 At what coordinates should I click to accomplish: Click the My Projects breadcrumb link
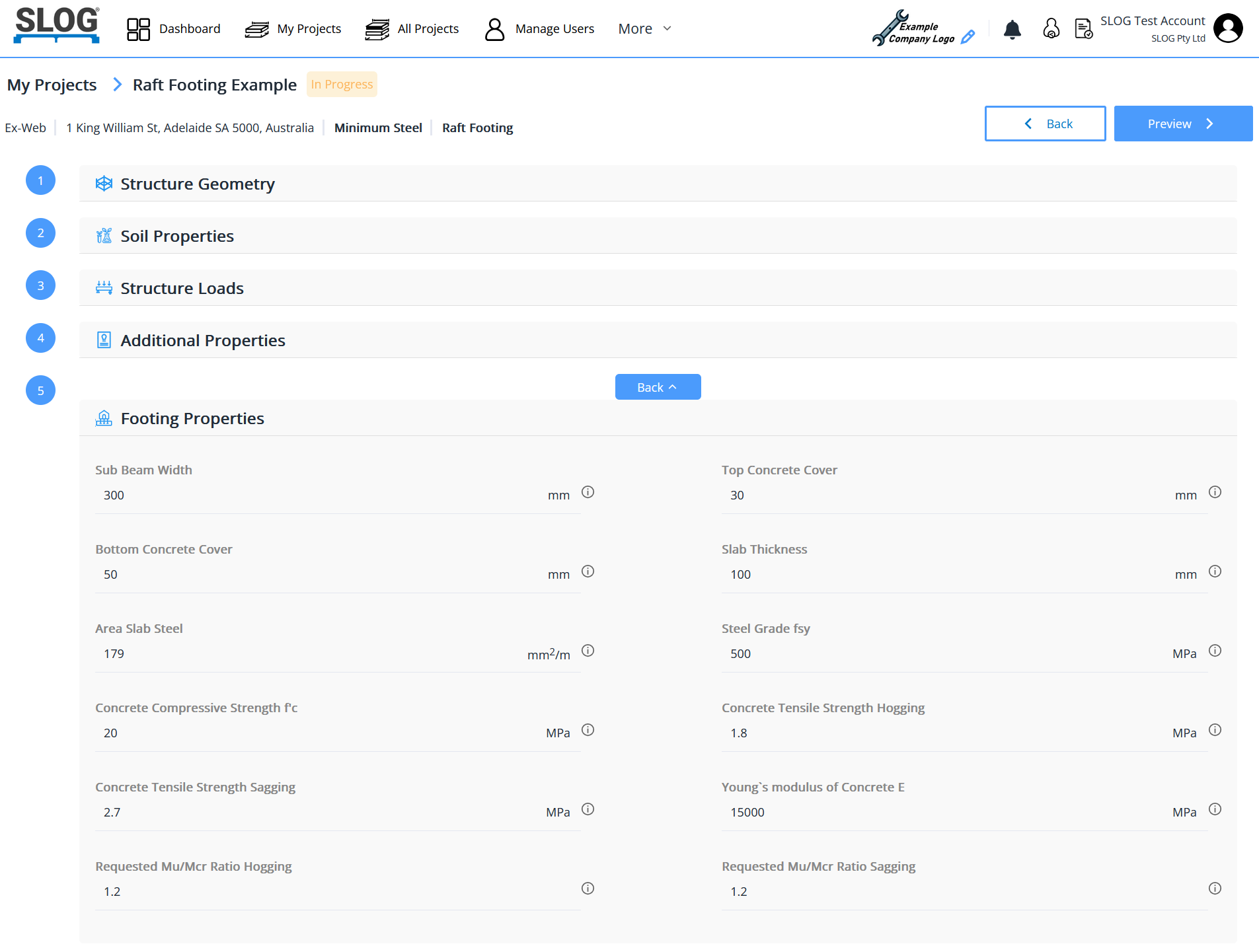[x=52, y=85]
